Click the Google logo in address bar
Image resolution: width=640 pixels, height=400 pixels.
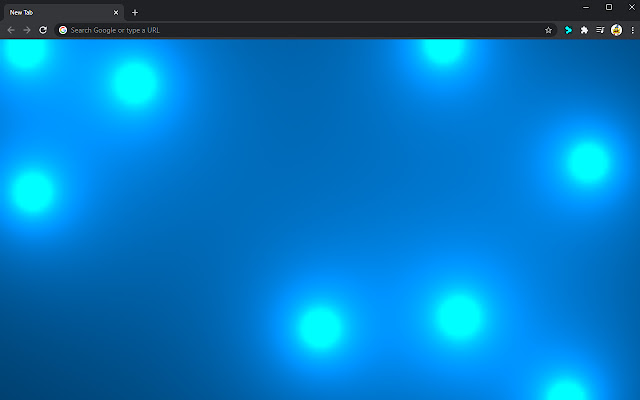pyautogui.click(x=63, y=30)
